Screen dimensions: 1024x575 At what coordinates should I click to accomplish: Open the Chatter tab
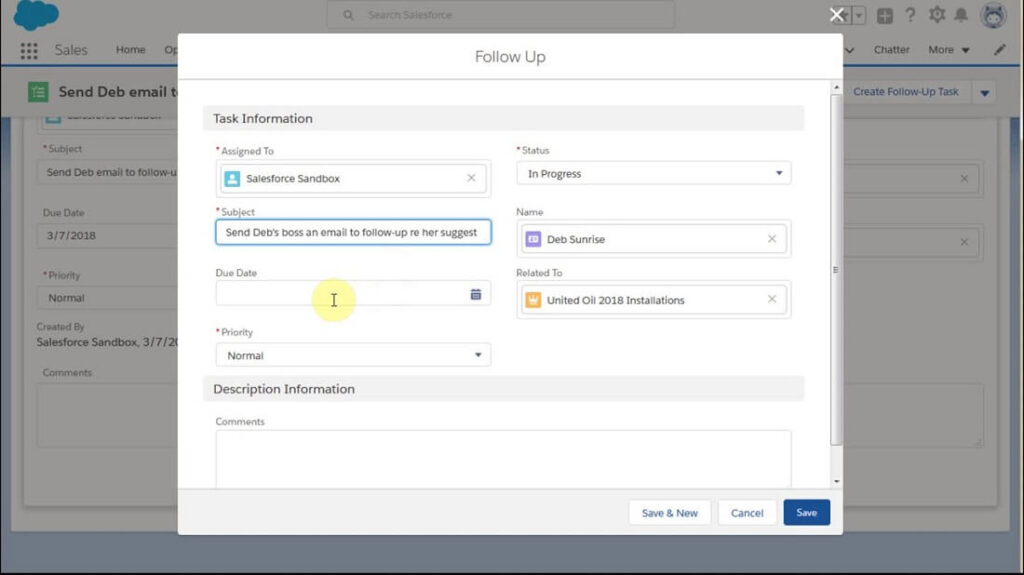[x=891, y=50]
